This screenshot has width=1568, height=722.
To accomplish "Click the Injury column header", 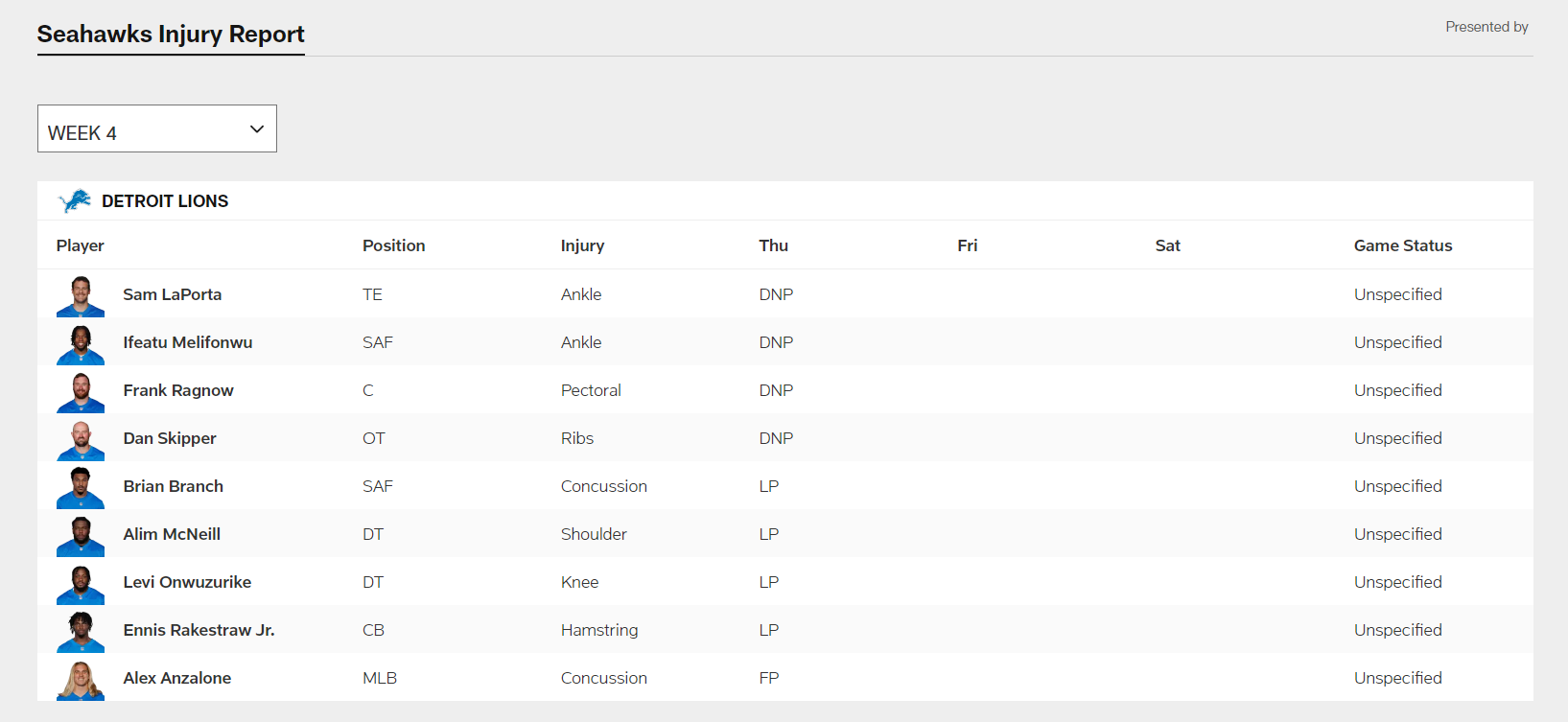I will click(582, 245).
